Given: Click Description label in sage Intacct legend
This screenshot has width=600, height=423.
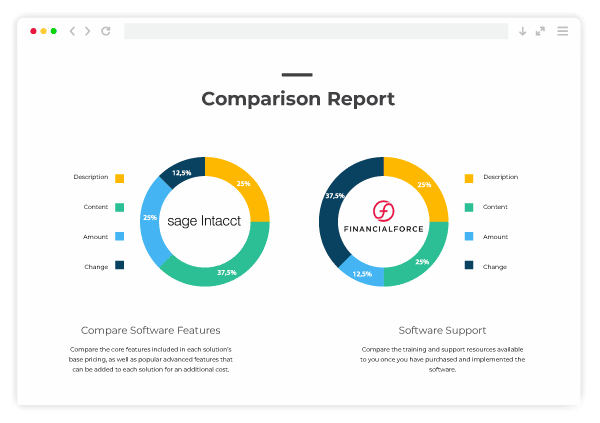Looking at the screenshot, I should point(91,177).
